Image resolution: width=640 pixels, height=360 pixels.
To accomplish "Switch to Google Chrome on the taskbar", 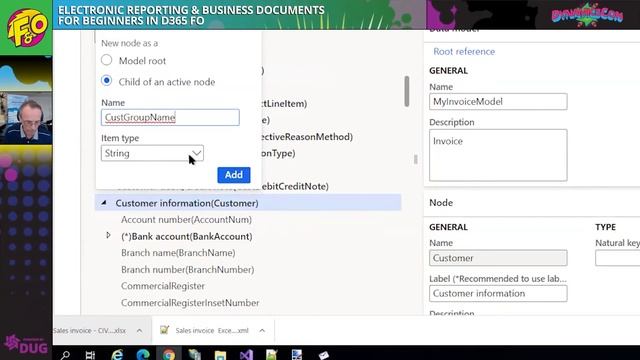I will click(x=169, y=354).
